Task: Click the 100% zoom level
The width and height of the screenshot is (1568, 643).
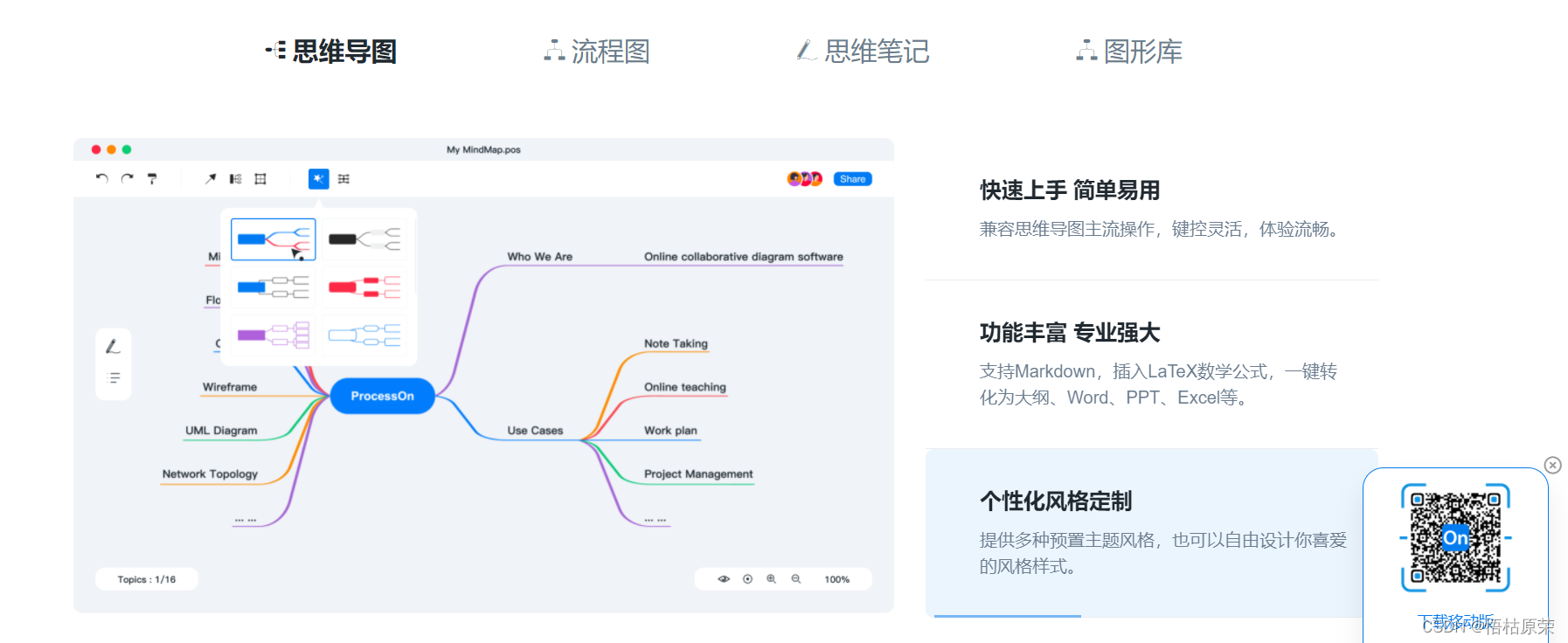Action: (x=837, y=579)
